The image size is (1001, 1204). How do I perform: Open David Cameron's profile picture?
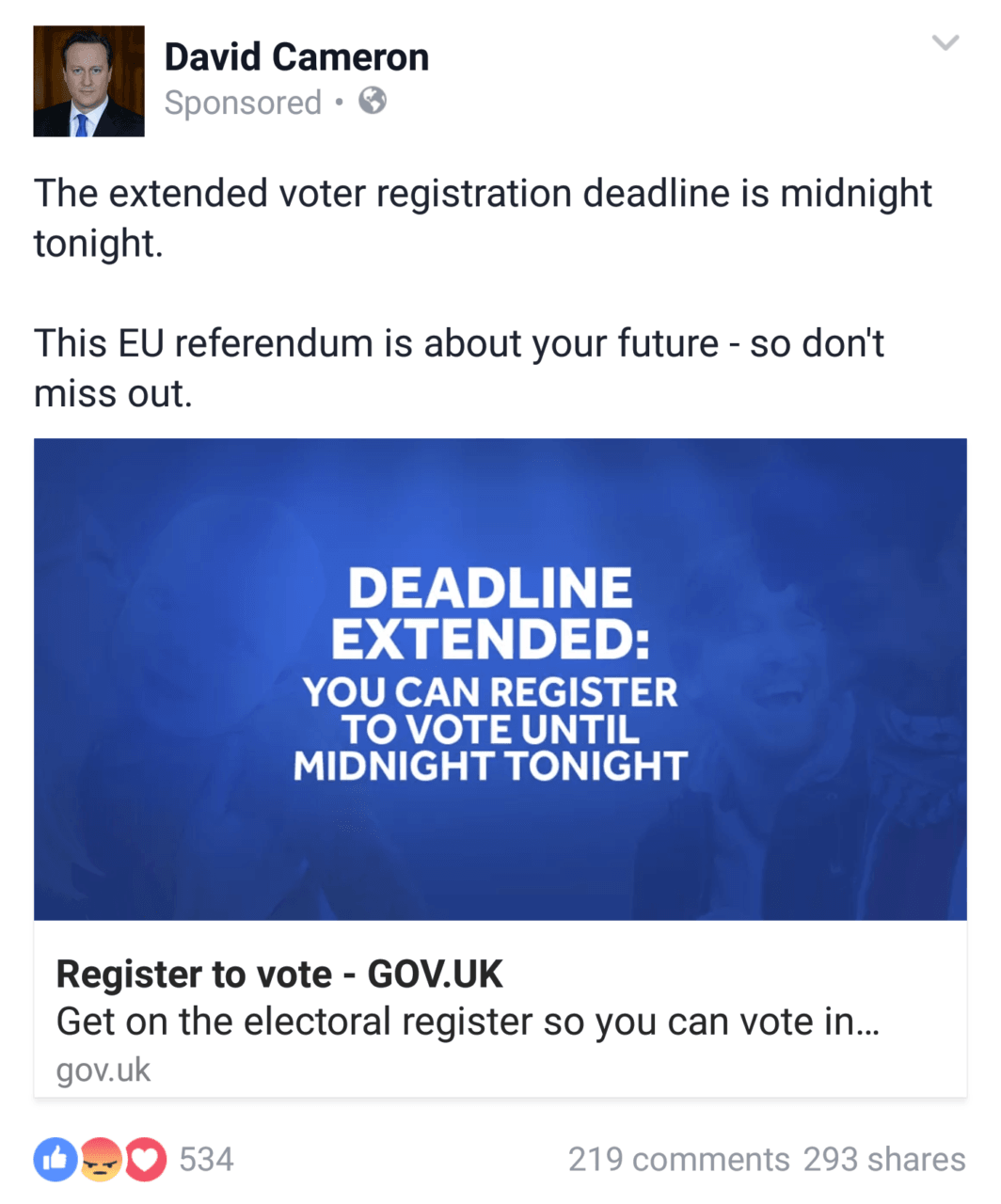(x=88, y=81)
